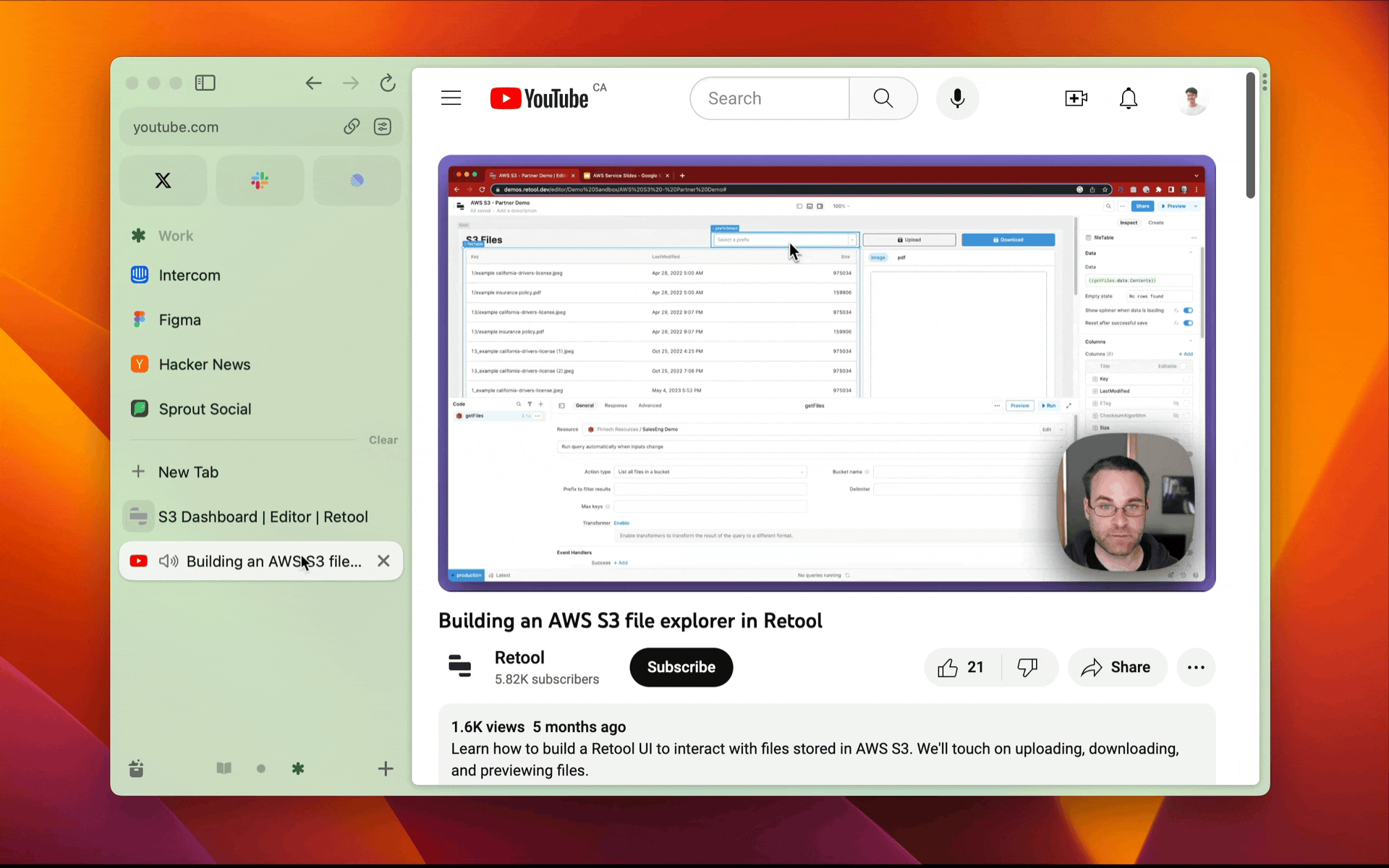Image resolution: width=1389 pixels, height=868 pixels.
Task: Expand the video description box
Action: tap(827, 745)
